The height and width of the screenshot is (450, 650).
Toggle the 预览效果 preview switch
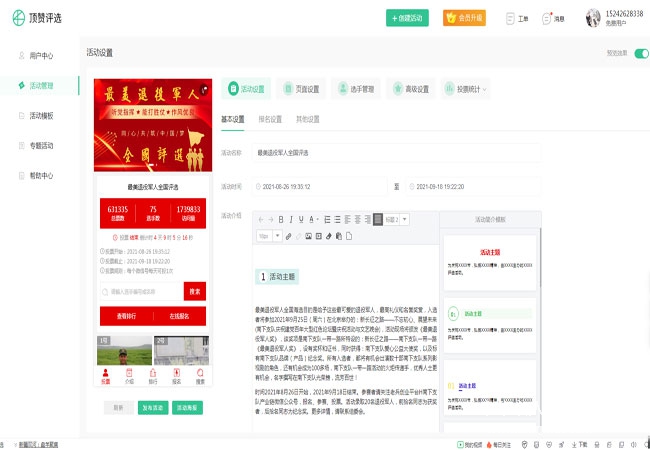(641, 53)
